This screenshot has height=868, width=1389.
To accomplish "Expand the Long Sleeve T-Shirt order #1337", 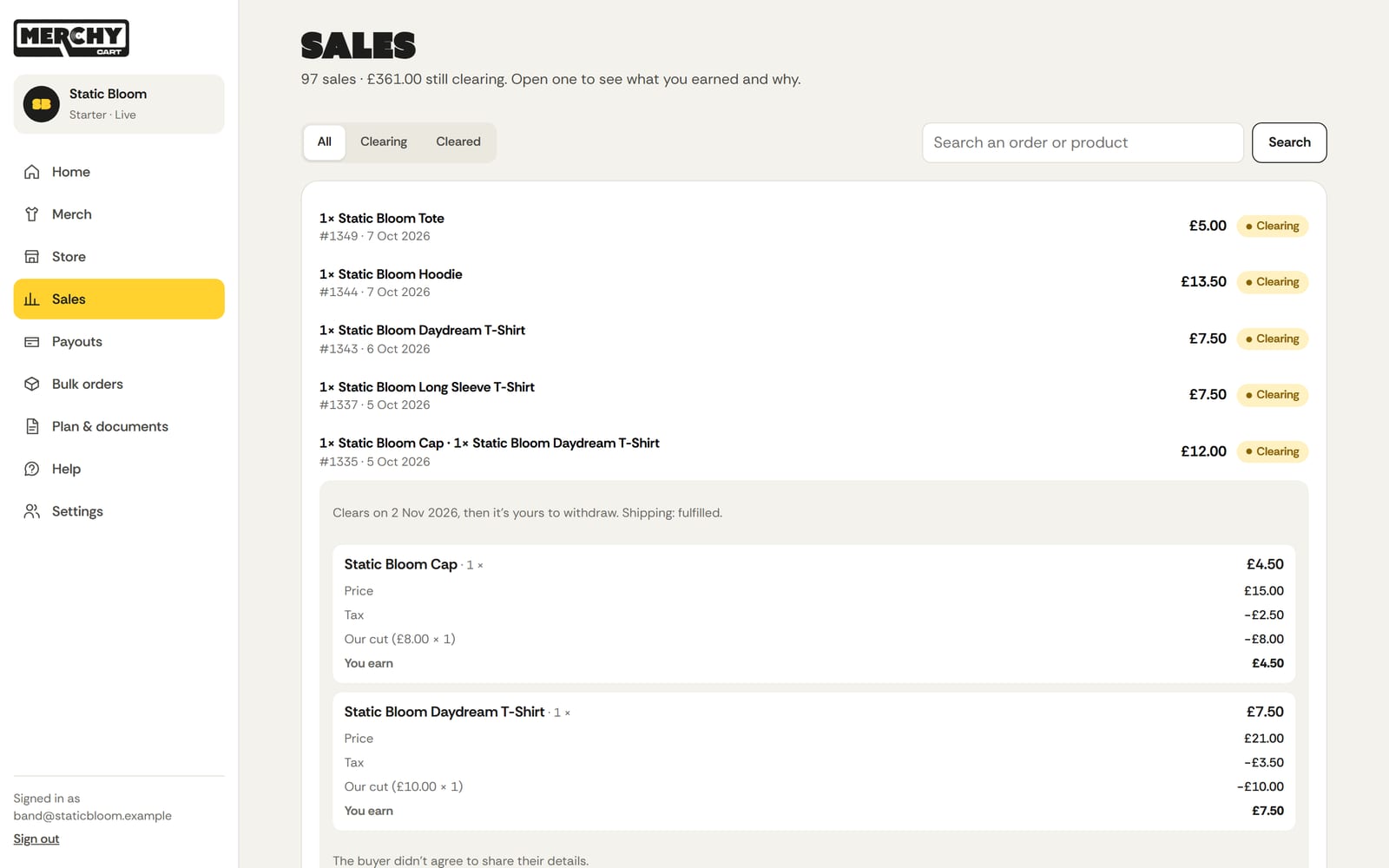I will pos(813,395).
